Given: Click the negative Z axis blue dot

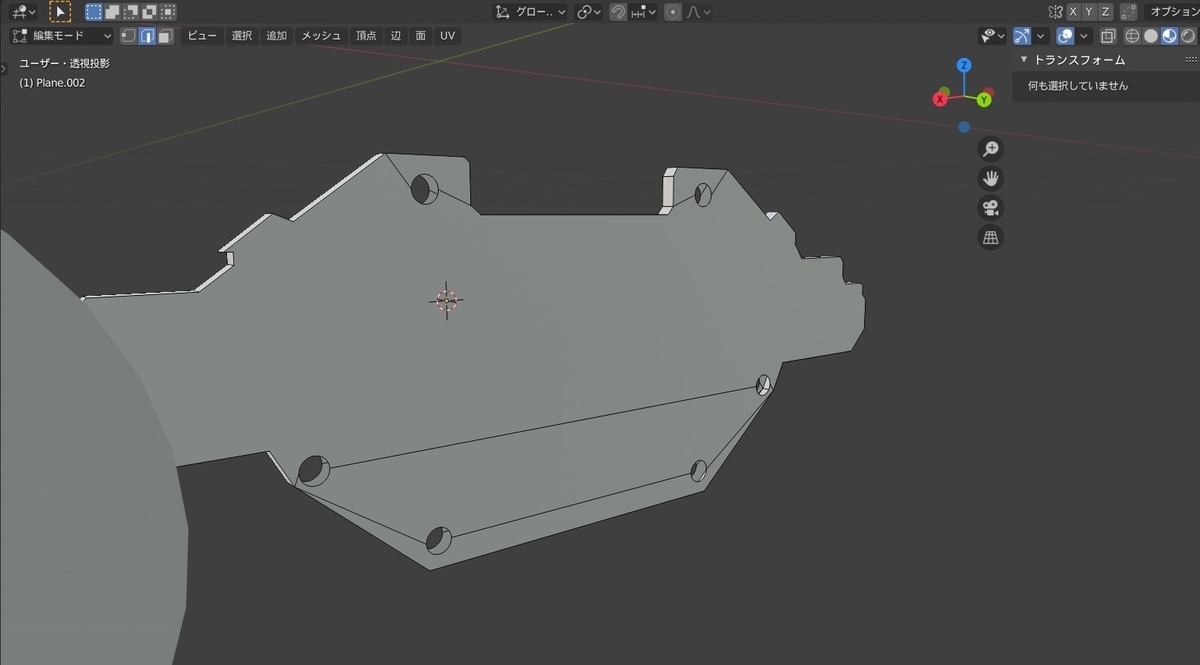Looking at the screenshot, I should [963, 127].
